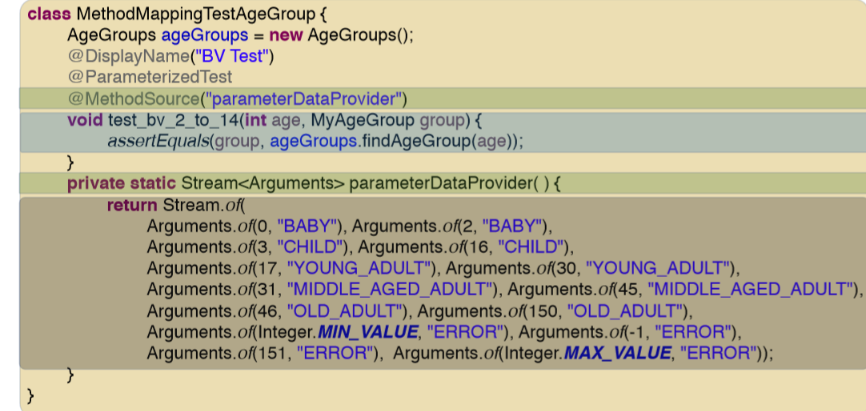Click the new AgeGroups() constructor call
The image size is (866, 411).
point(340,35)
